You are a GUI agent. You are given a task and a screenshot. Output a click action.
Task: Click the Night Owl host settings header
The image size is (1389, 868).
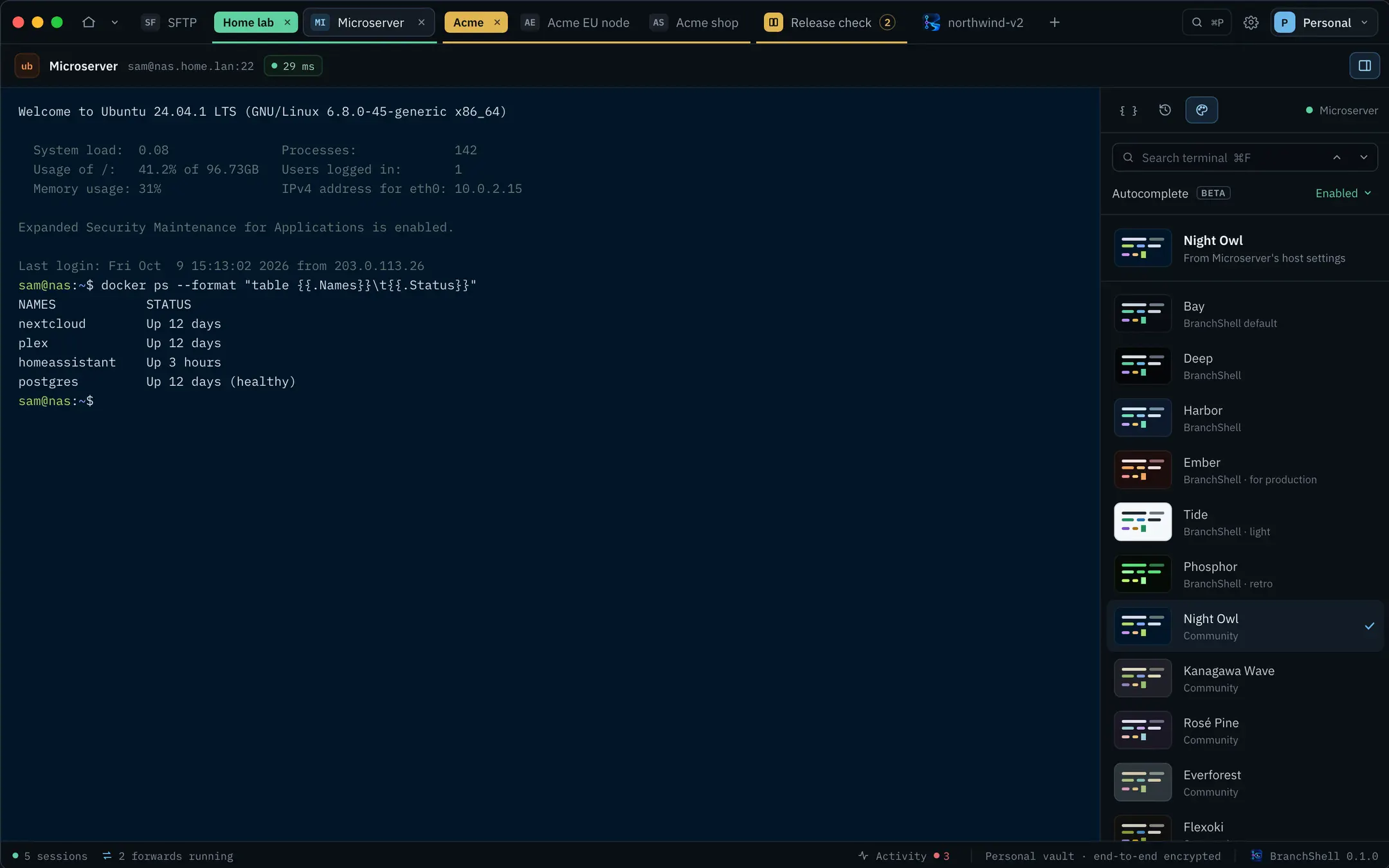(1244, 248)
